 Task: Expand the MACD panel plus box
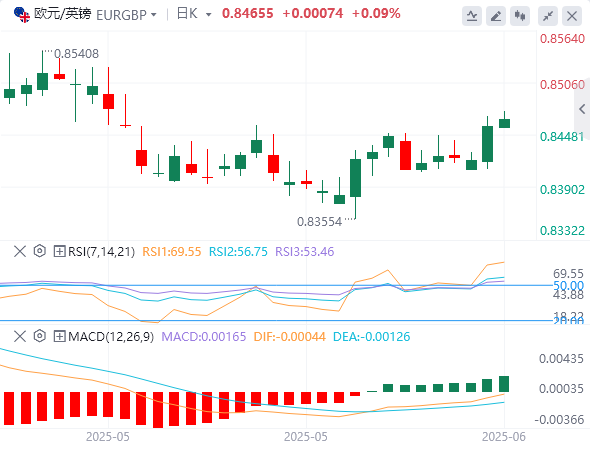[x=59, y=336]
